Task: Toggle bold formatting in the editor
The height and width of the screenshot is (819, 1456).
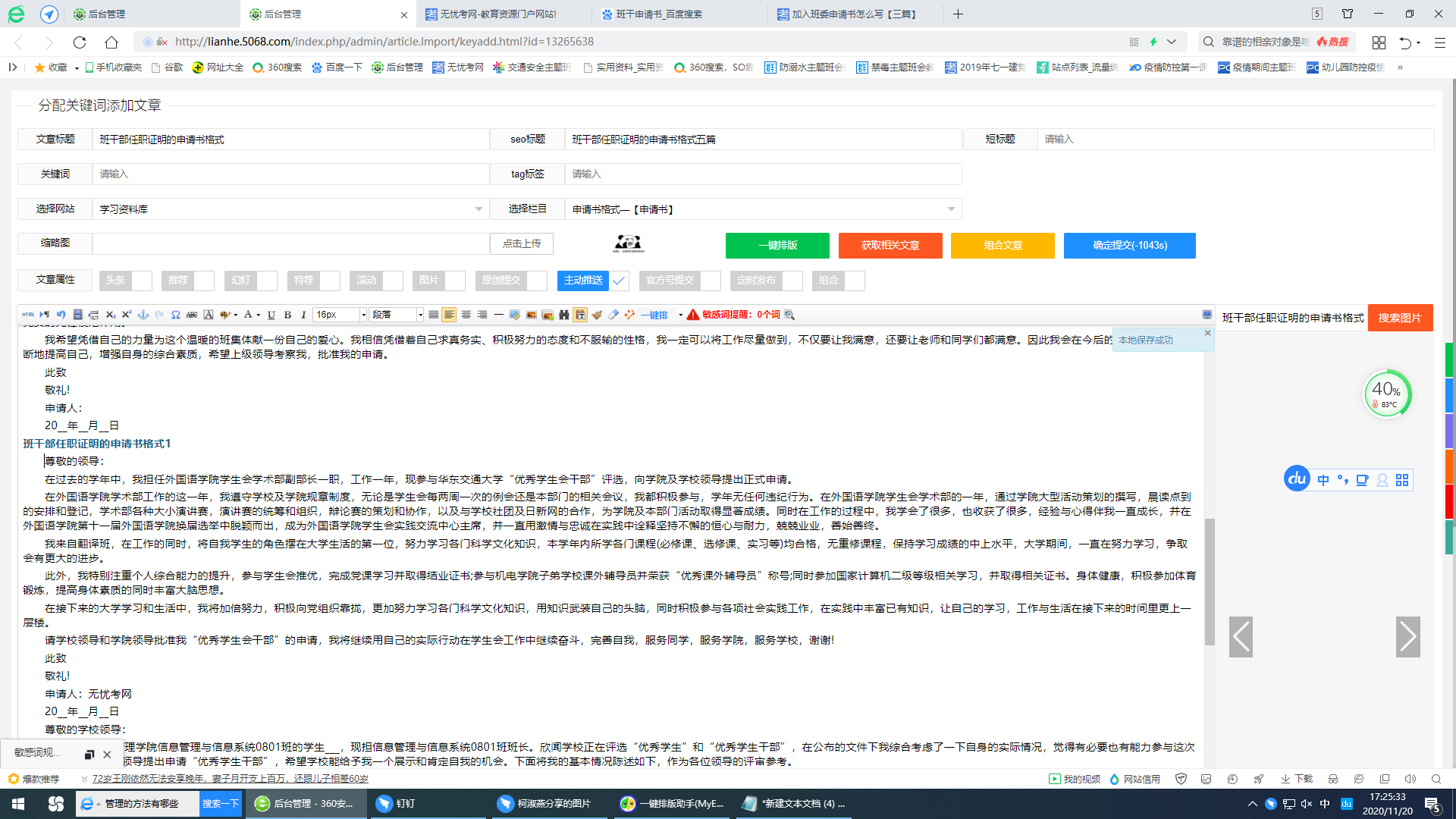Action: click(288, 314)
